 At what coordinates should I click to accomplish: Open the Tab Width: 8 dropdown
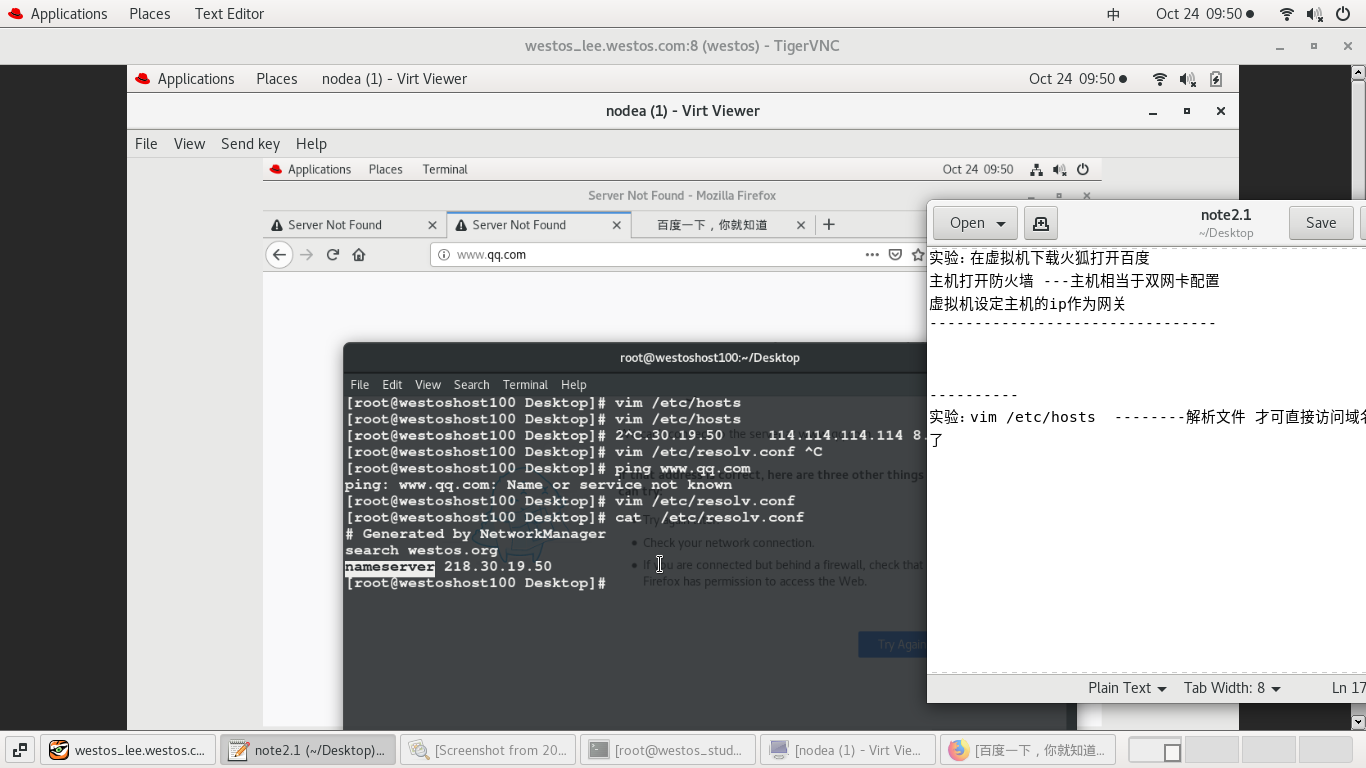pyautogui.click(x=1231, y=688)
